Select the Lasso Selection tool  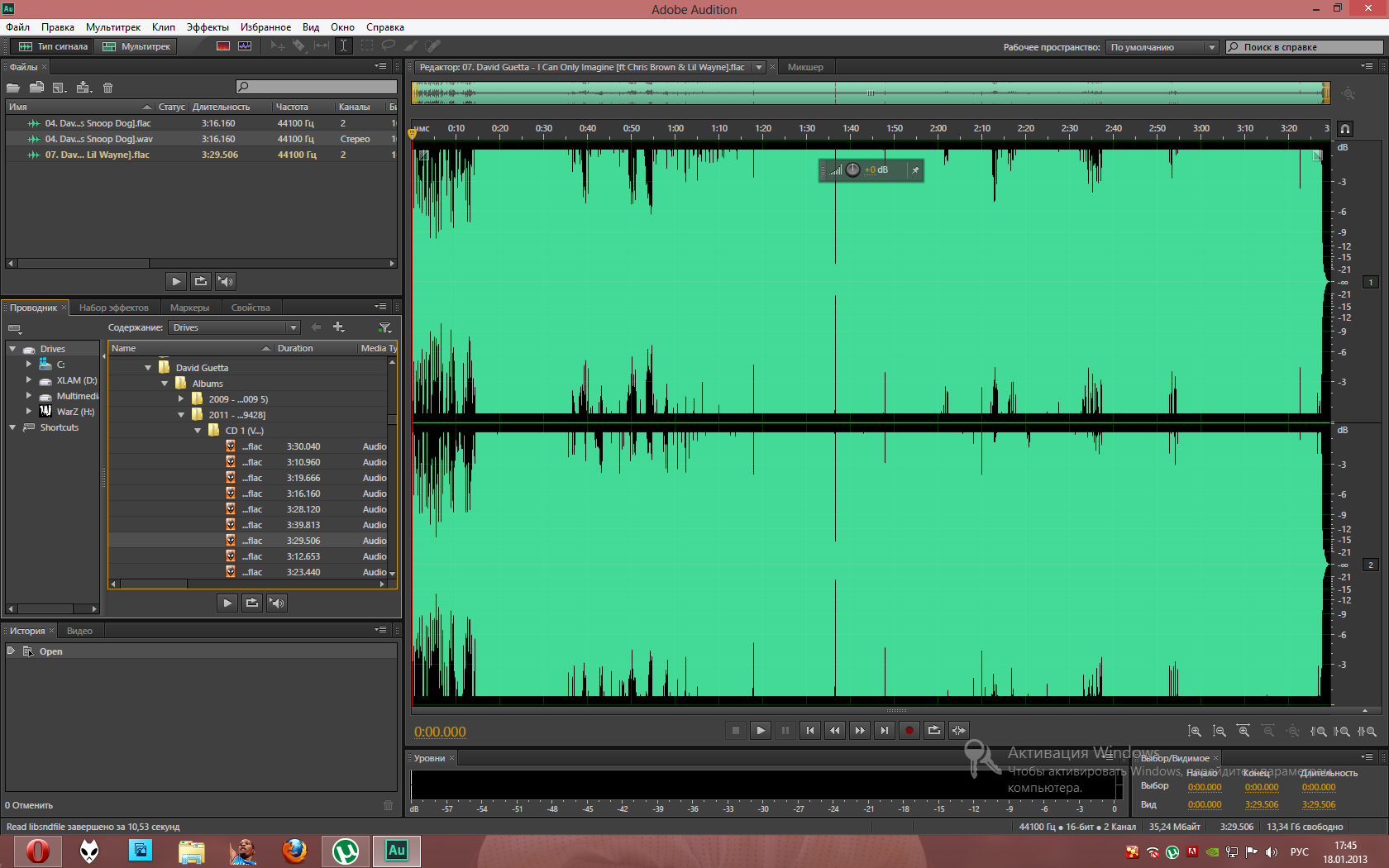point(388,46)
